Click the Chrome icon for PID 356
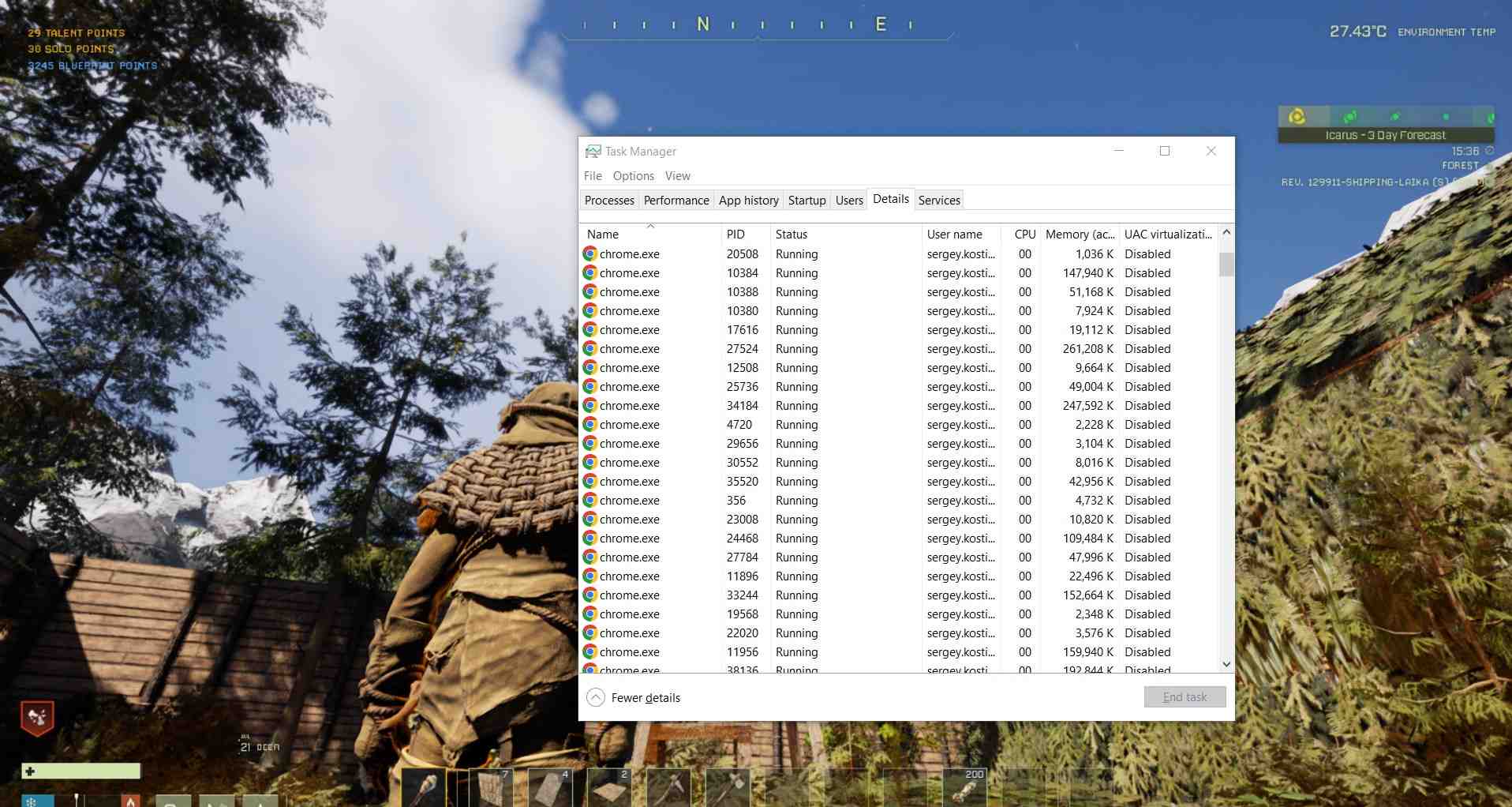Screen dimensions: 1512x807 pyautogui.click(x=589, y=500)
